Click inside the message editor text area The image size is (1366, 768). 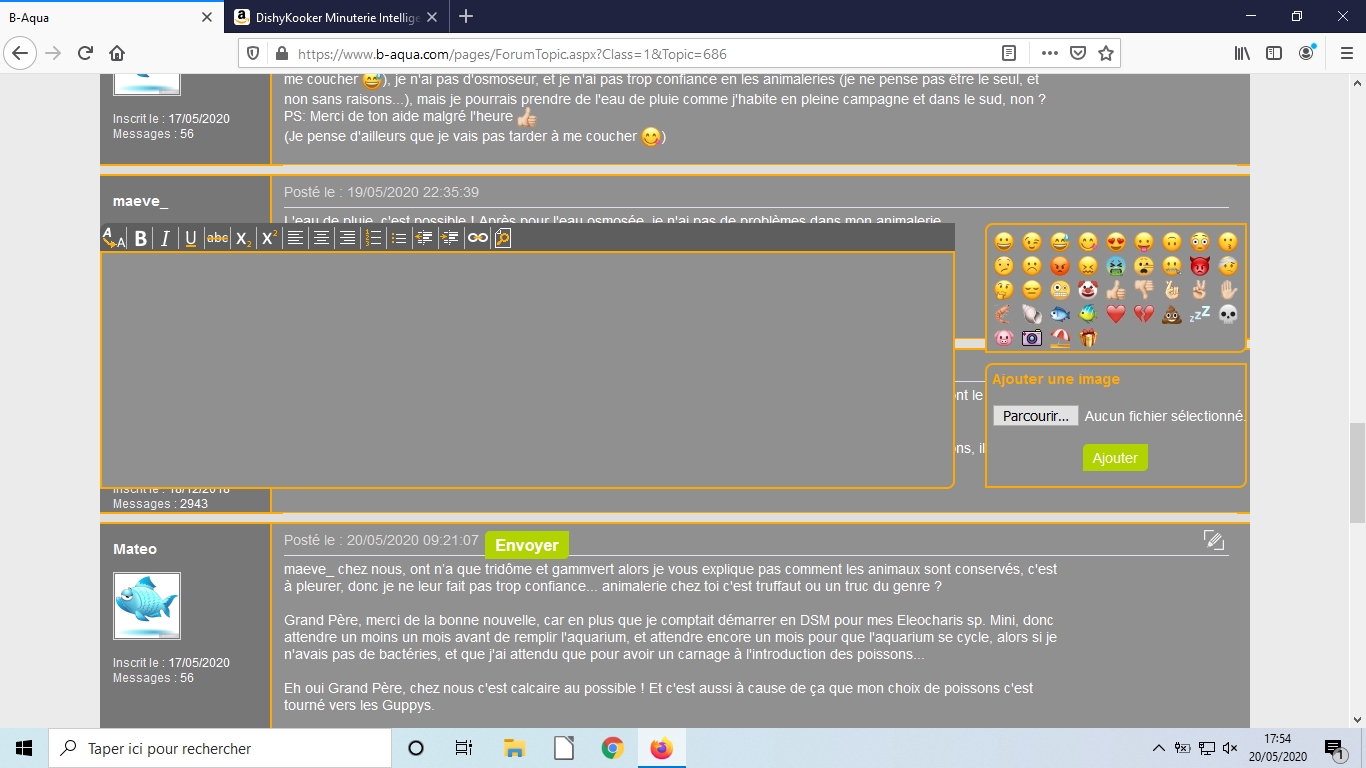527,370
